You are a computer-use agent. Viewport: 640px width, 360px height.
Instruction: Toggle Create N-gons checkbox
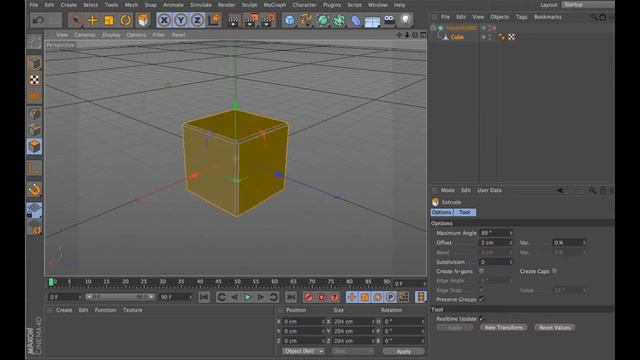click(482, 271)
